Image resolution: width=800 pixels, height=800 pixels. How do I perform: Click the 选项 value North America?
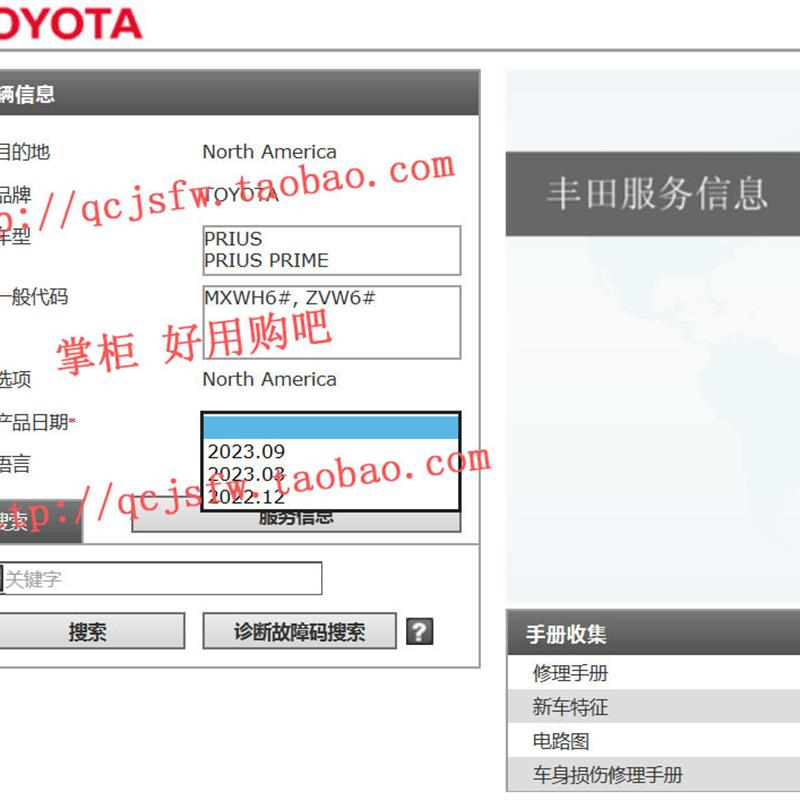[269, 379]
